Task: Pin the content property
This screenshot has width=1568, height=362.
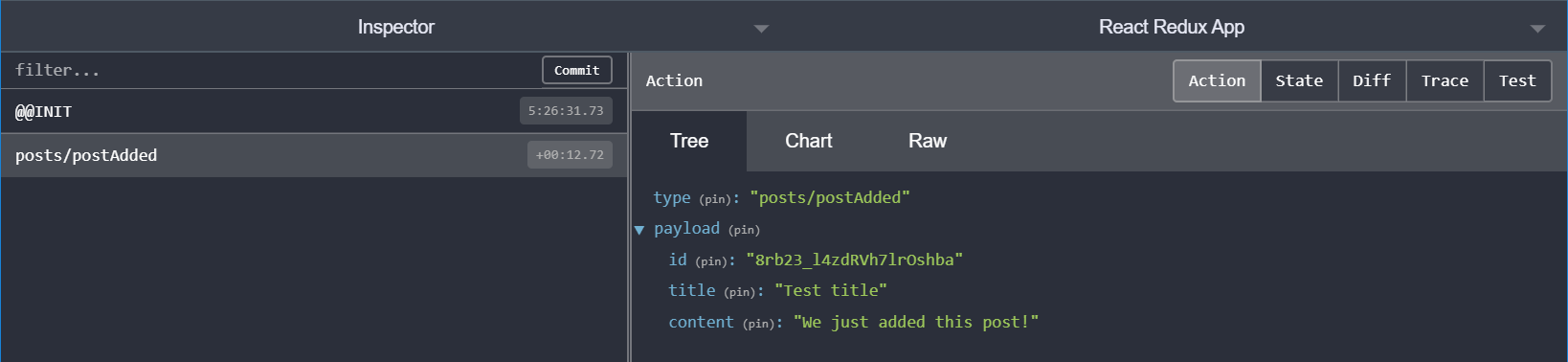Action: pos(760,324)
